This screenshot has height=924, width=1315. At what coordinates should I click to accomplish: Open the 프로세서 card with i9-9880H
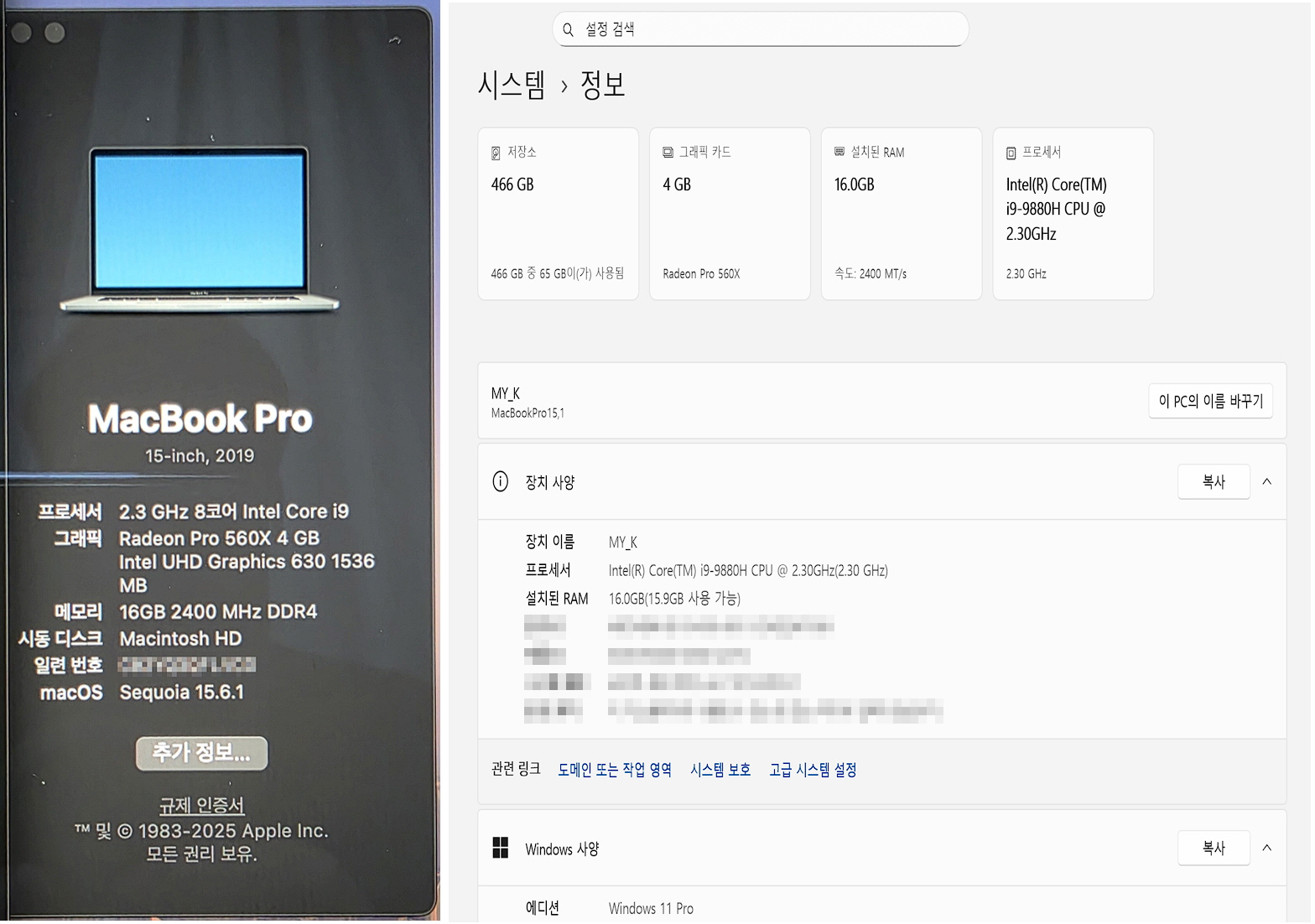1073,214
